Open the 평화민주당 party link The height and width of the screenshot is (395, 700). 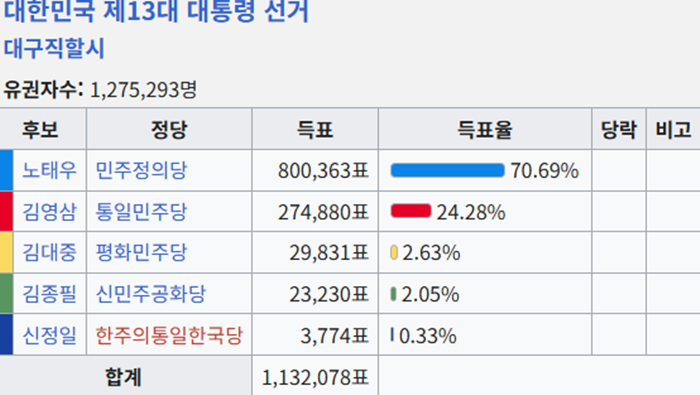coord(141,253)
